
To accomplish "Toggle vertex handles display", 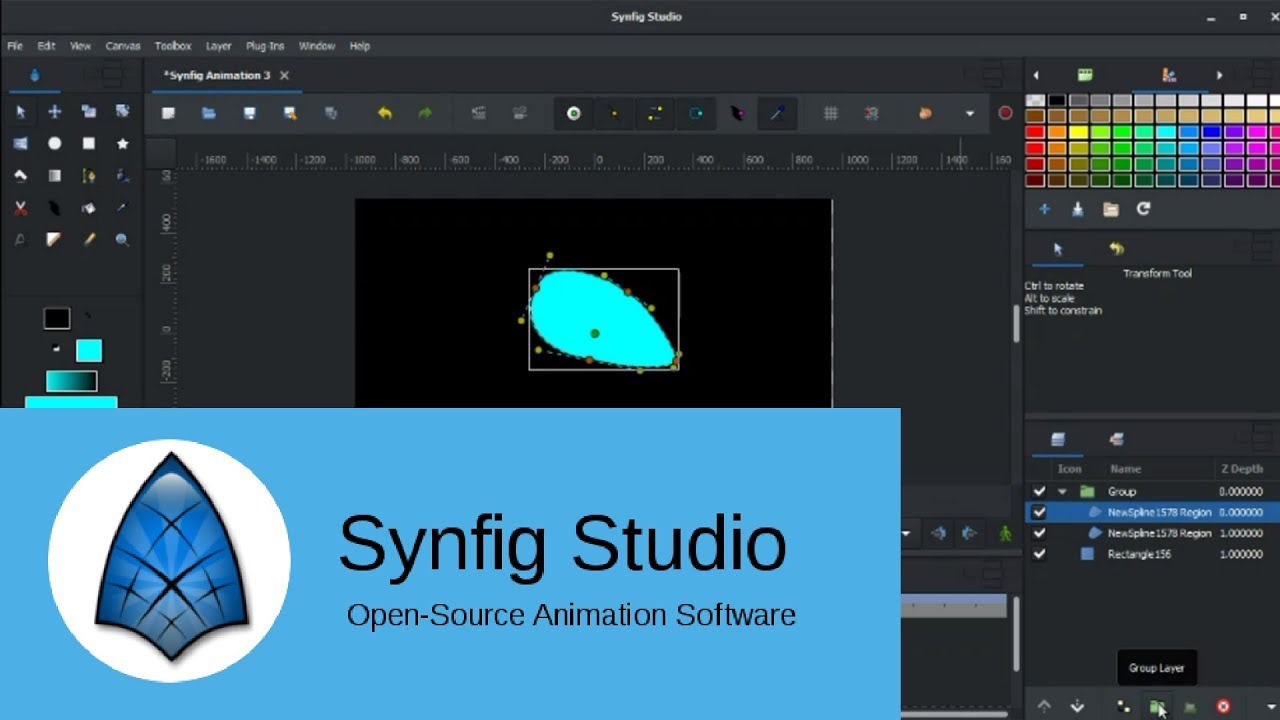I will pos(614,114).
